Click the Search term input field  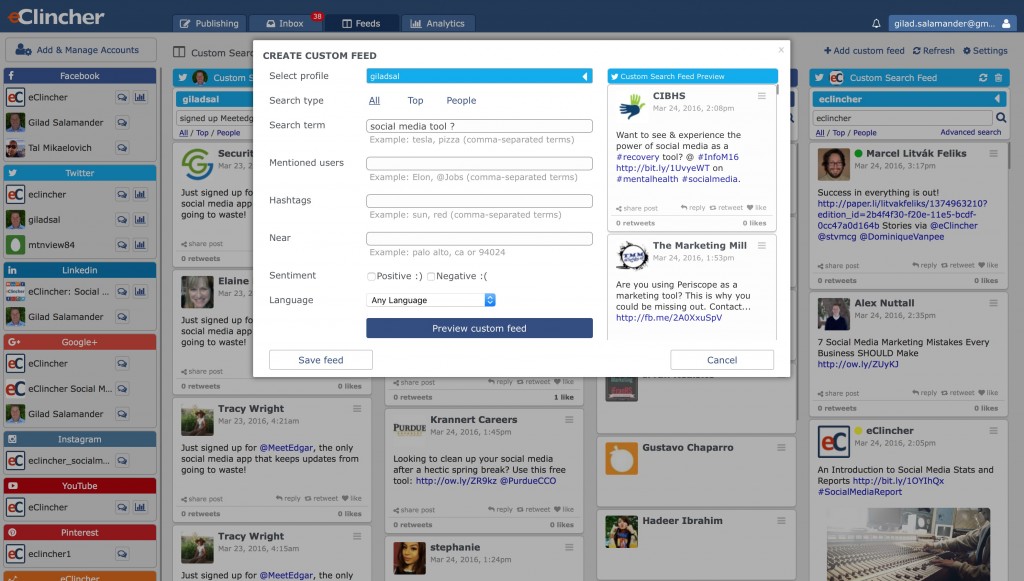tap(479, 126)
